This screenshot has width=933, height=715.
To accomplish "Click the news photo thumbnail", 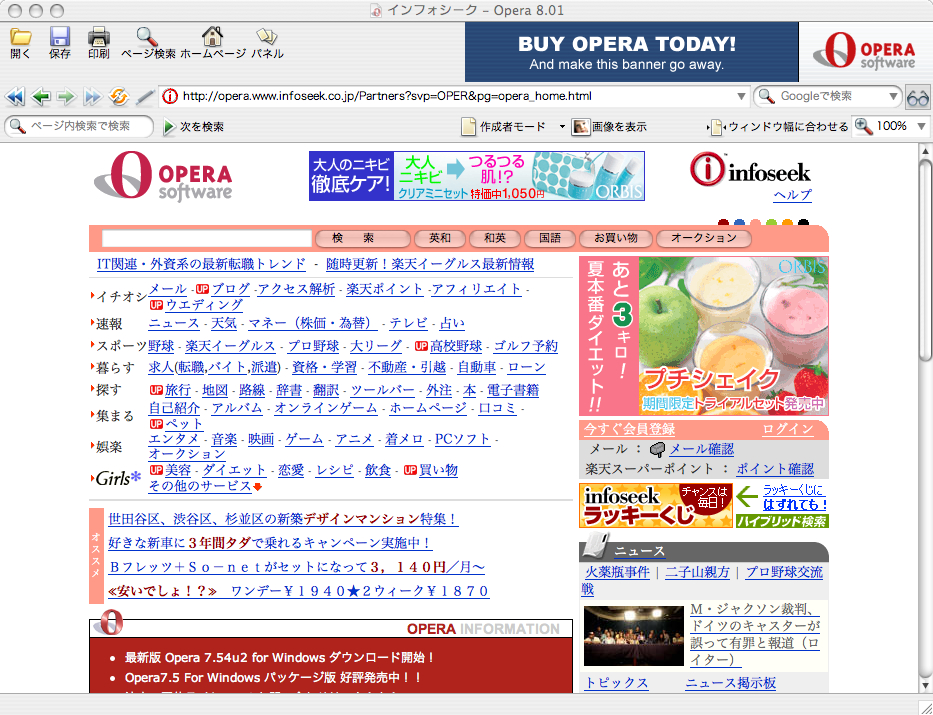I will [x=634, y=636].
